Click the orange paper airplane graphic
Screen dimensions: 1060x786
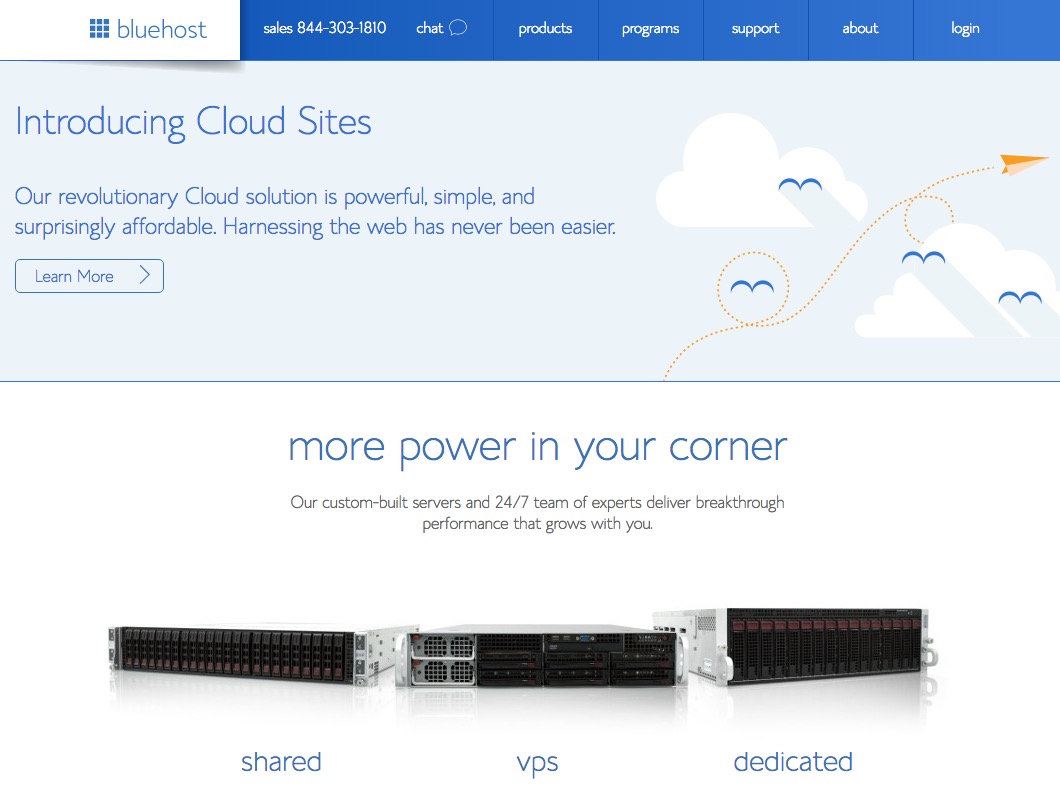[x=1023, y=164]
